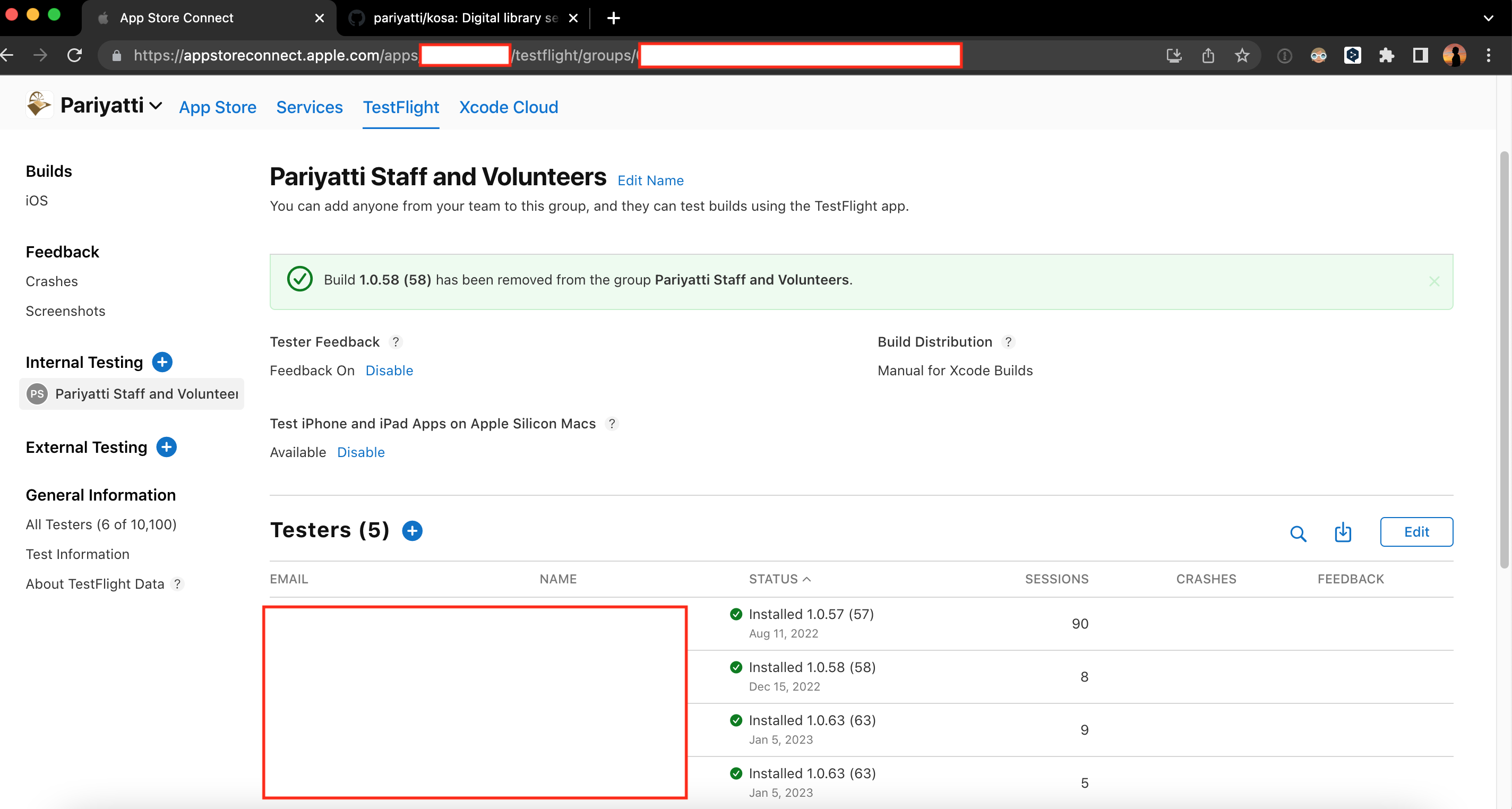
Task: Select the TestFlight tab
Action: point(401,107)
